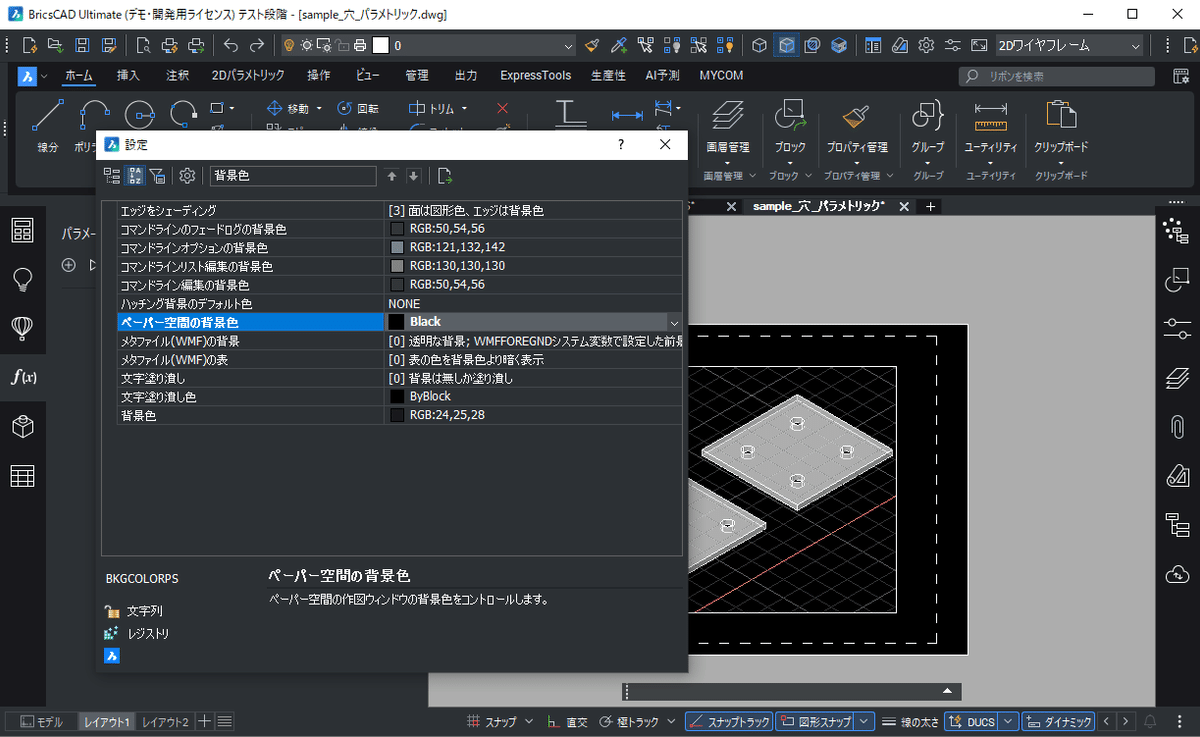Switch to the 挿入 (Insert) ribbon tab

[129, 75]
